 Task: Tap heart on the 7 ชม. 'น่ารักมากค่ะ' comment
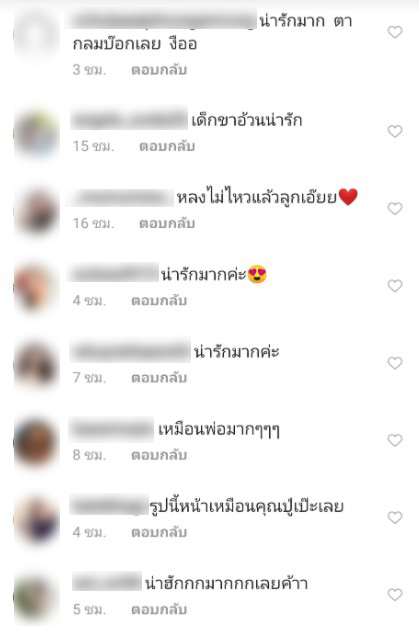pyautogui.click(x=395, y=363)
